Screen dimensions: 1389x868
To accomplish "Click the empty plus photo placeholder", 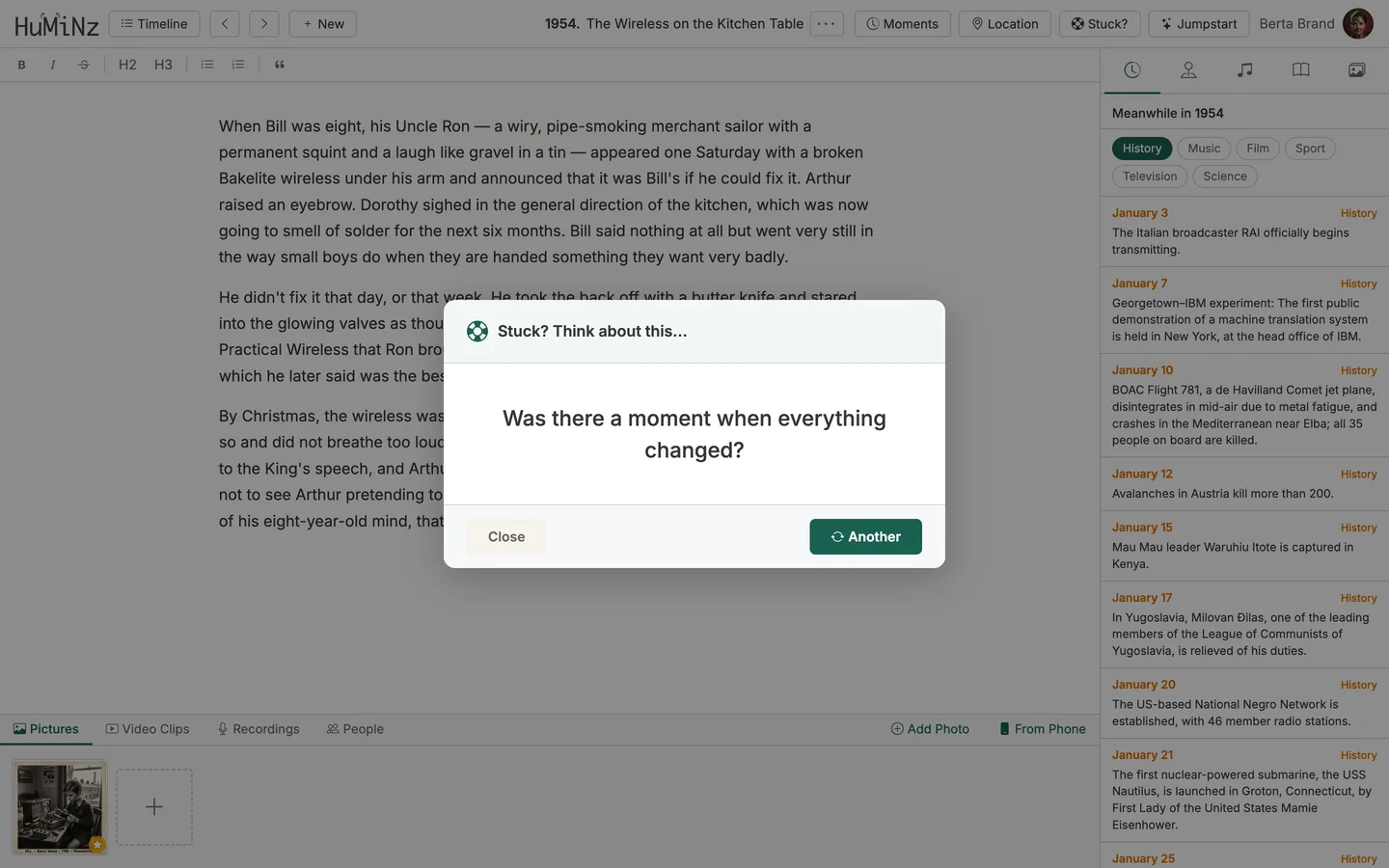I will click(x=154, y=807).
